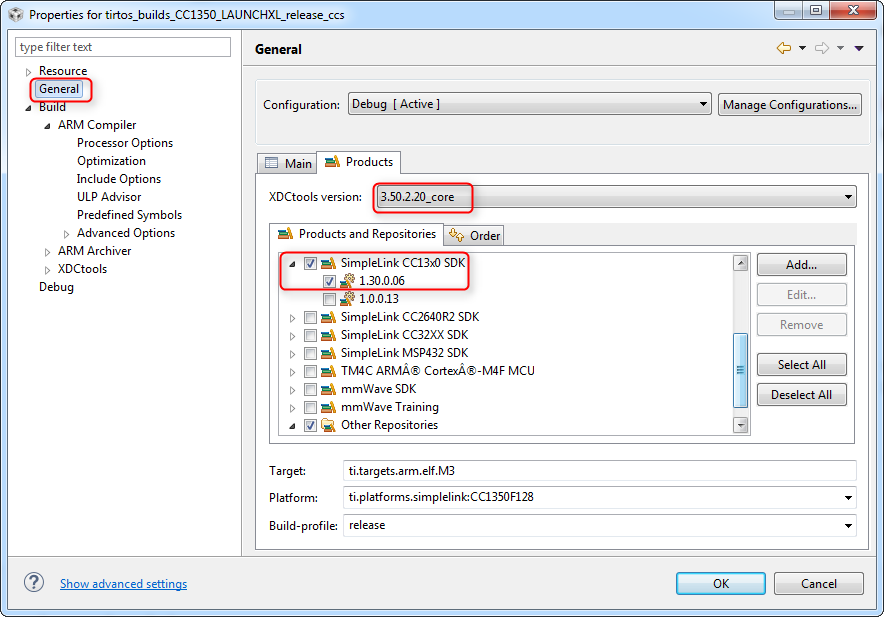The image size is (884, 617).
Task: Select Include Options tree item
Action: pos(118,179)
